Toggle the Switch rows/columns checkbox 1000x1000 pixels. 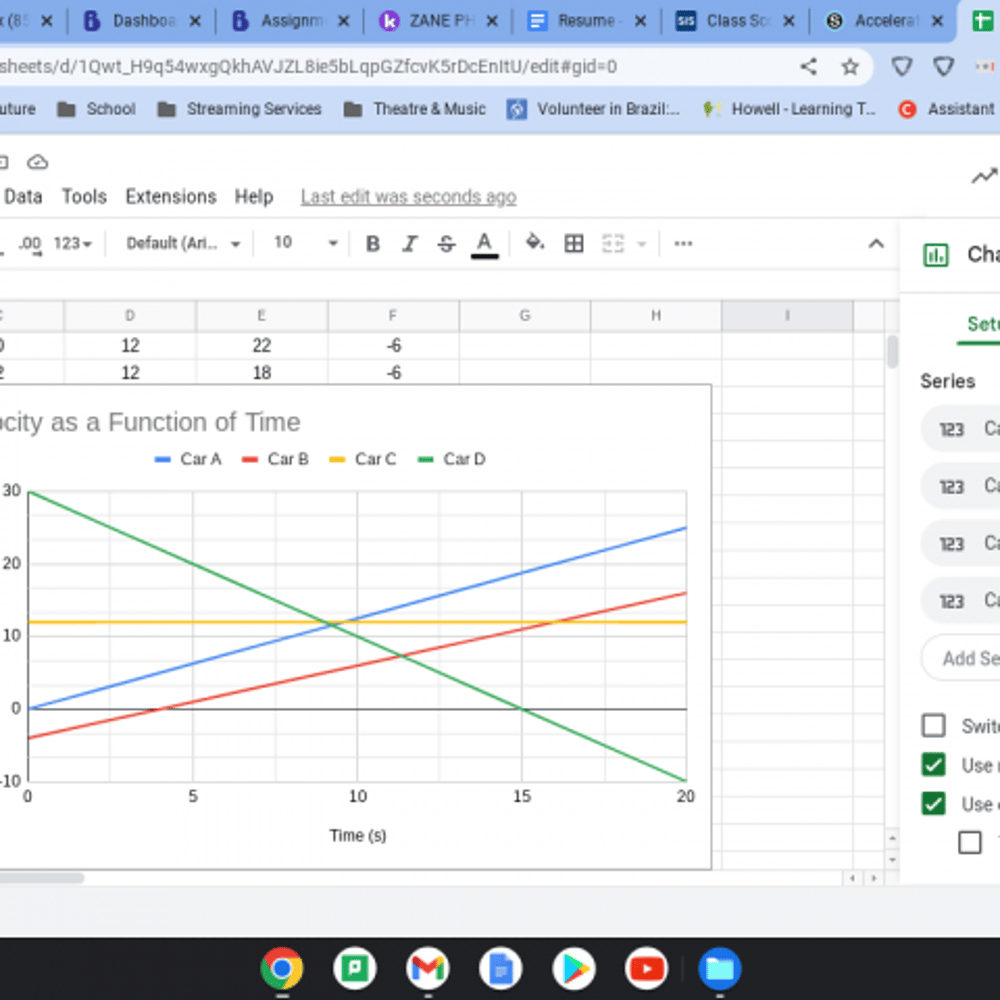[934, 726]
